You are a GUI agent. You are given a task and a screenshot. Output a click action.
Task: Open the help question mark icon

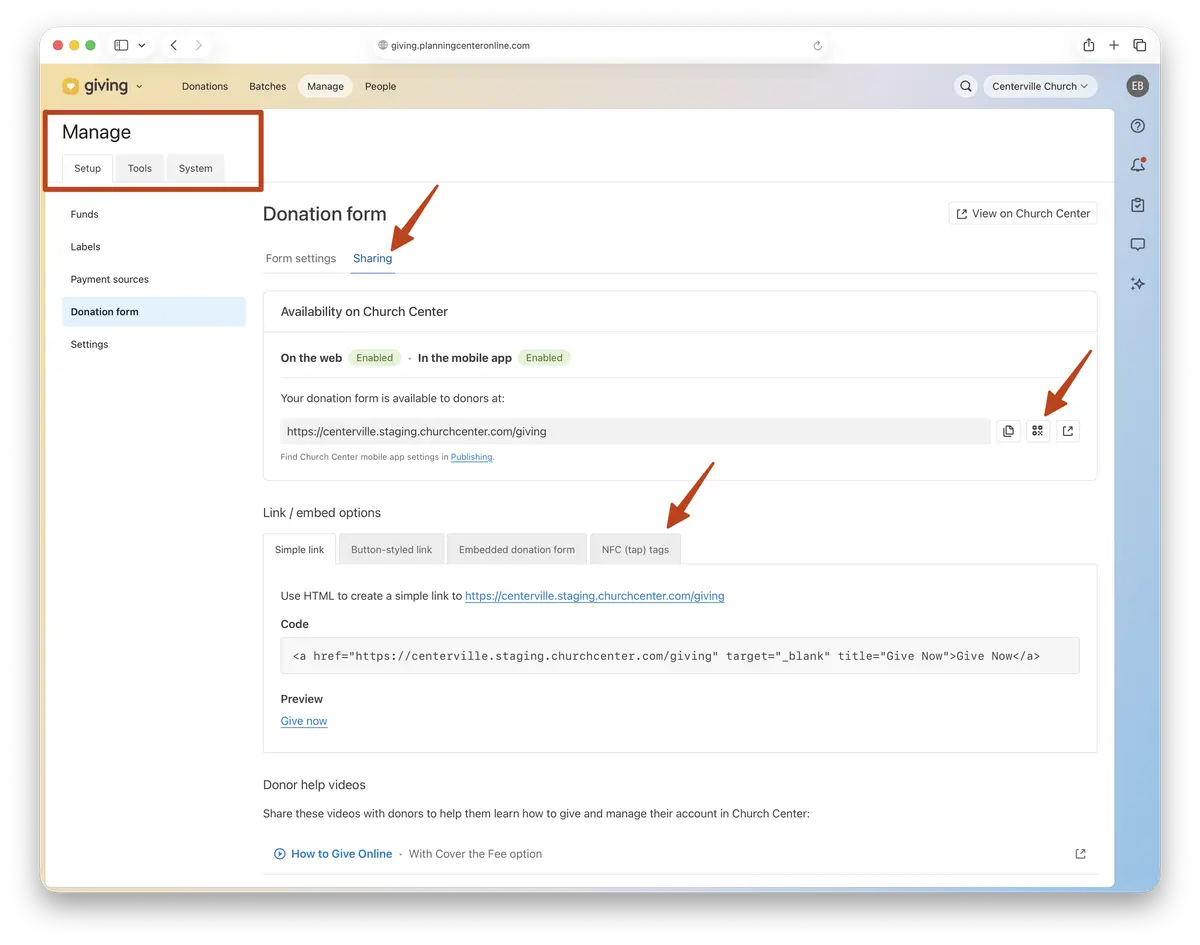click(x=1138, y=126)
